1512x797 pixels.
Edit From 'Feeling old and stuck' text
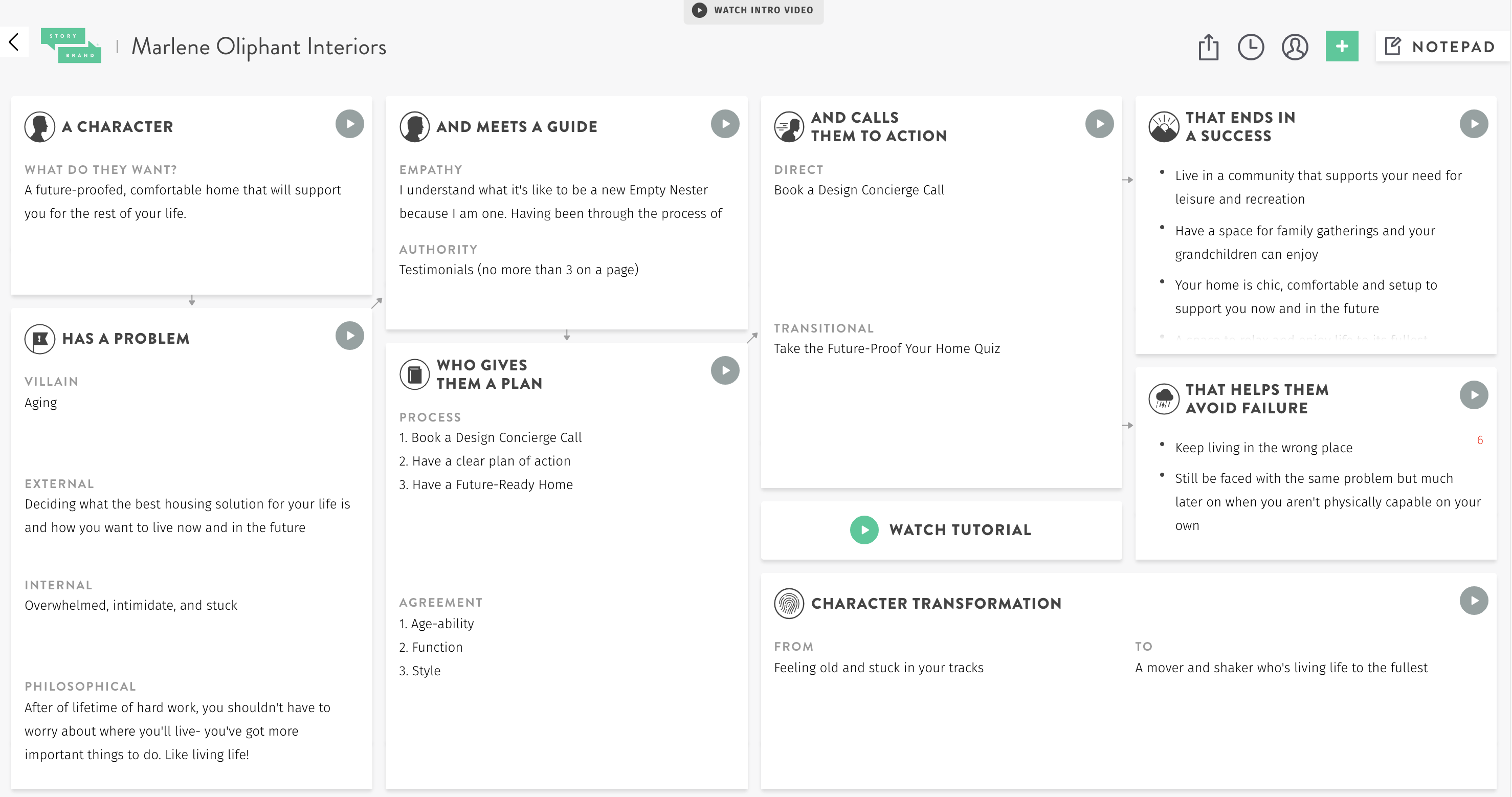click(879, 667)
